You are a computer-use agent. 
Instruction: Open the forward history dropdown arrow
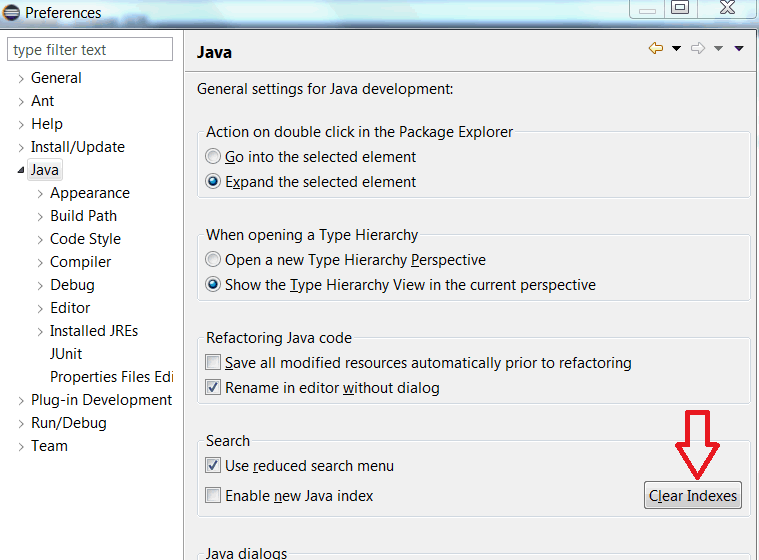pyautogui.click(x=718, y=48)
